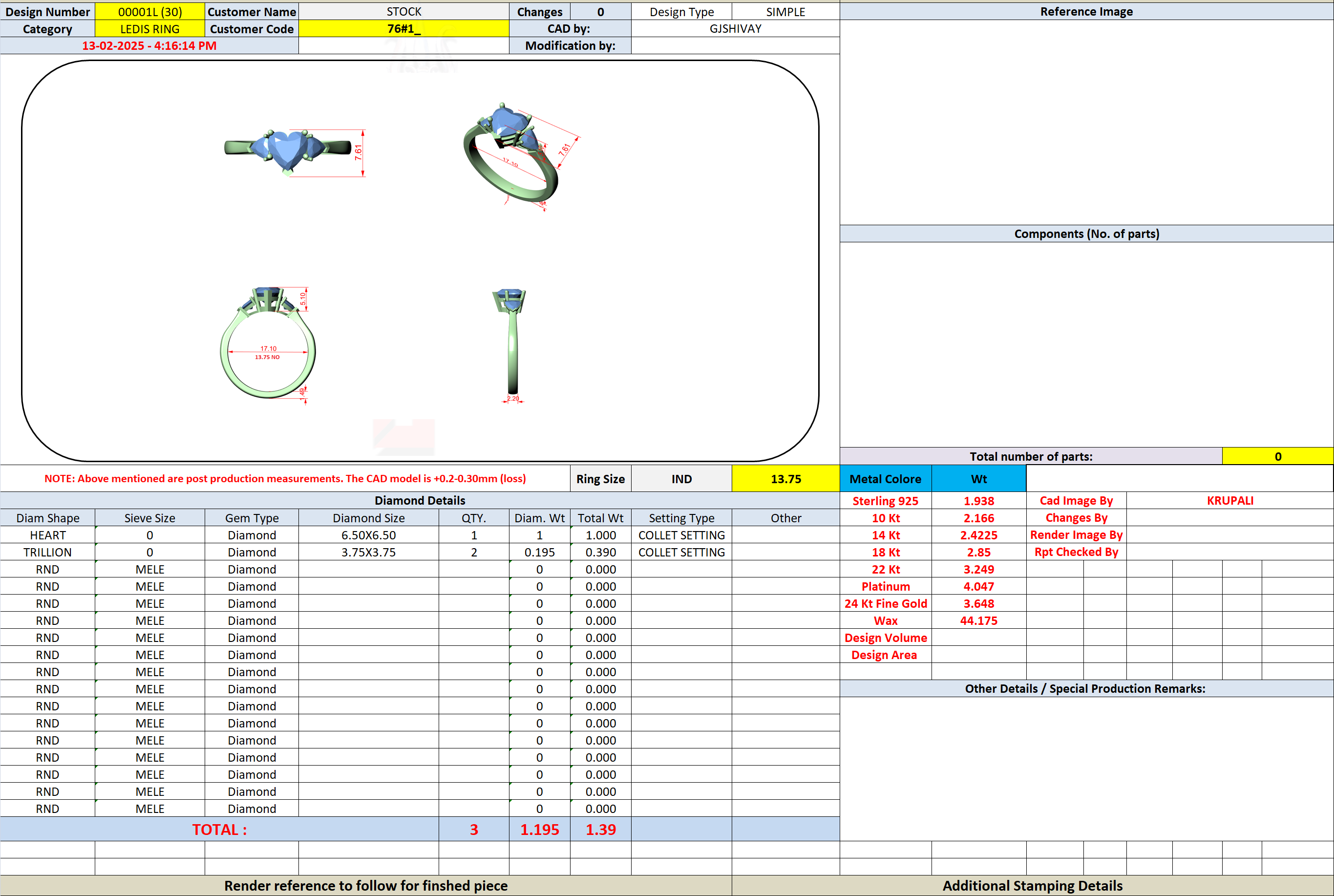Select the Sterling 925 weight 1.938

click(979, 501)
